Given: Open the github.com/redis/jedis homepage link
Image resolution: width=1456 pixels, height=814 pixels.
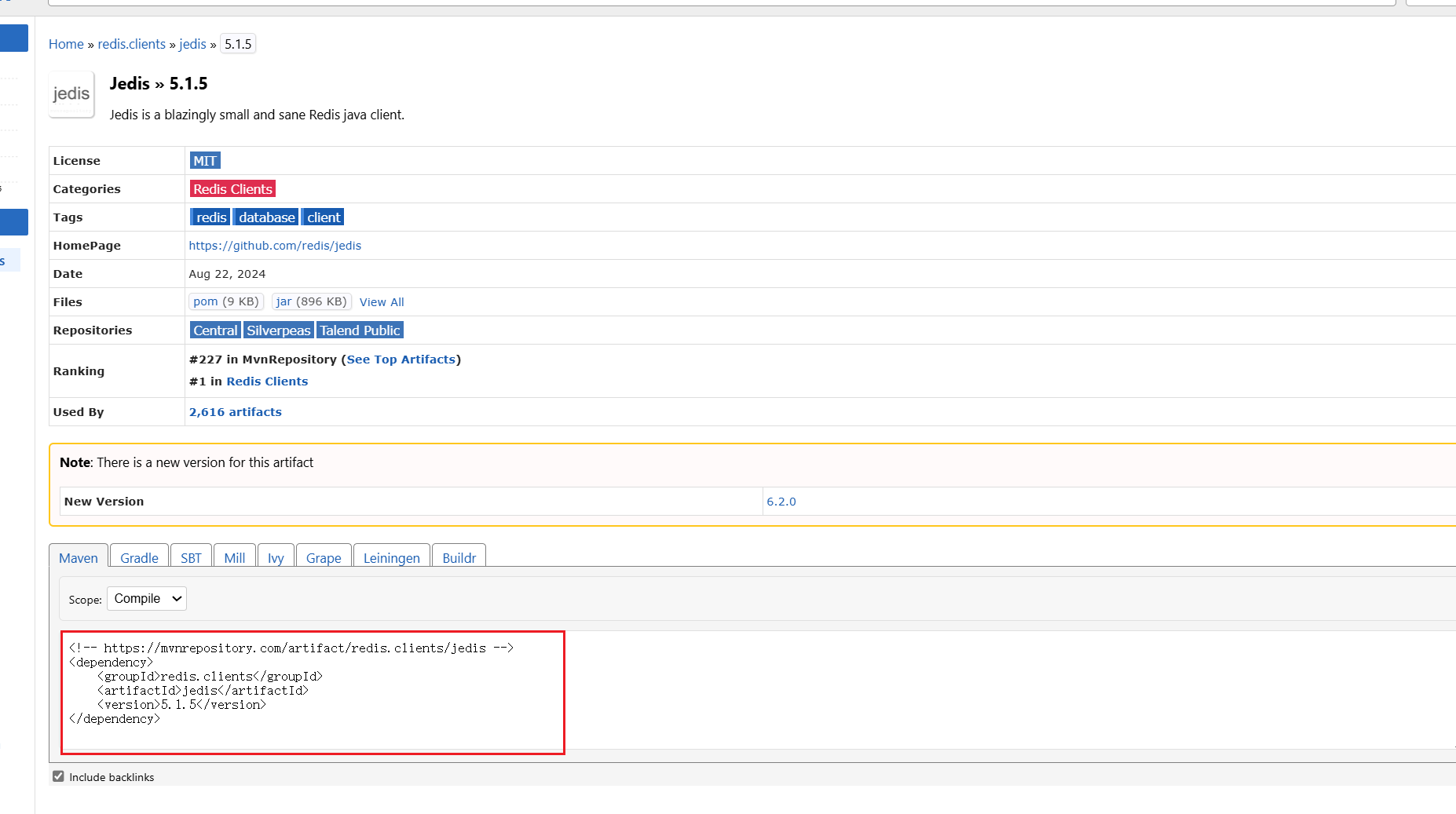Looking at the screenshot, I should (x=275, y=246).
